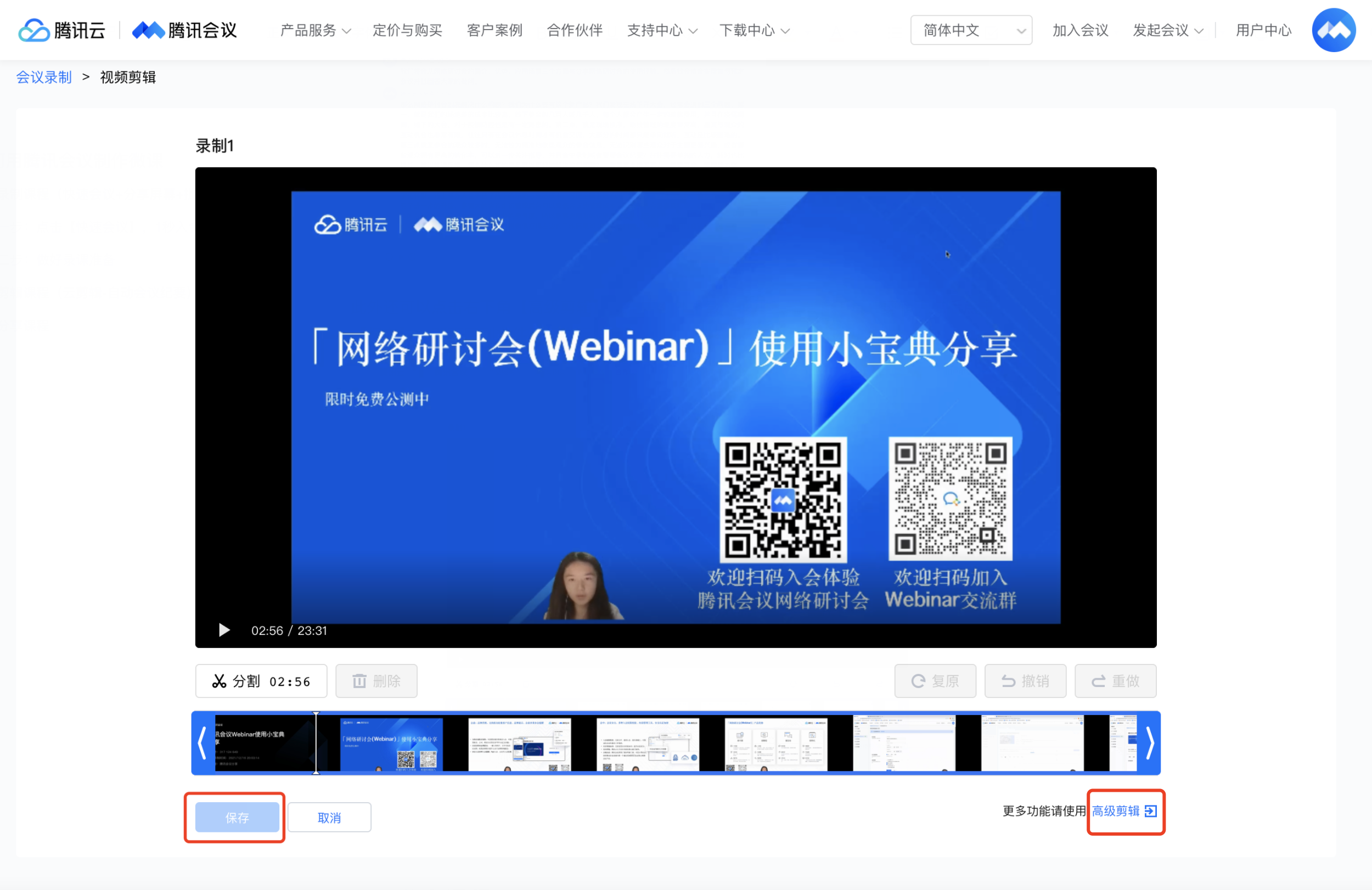Screen dimensions: 1372x890
Task: Expand 产品服务 menu
Action: [x=316, y=30]
